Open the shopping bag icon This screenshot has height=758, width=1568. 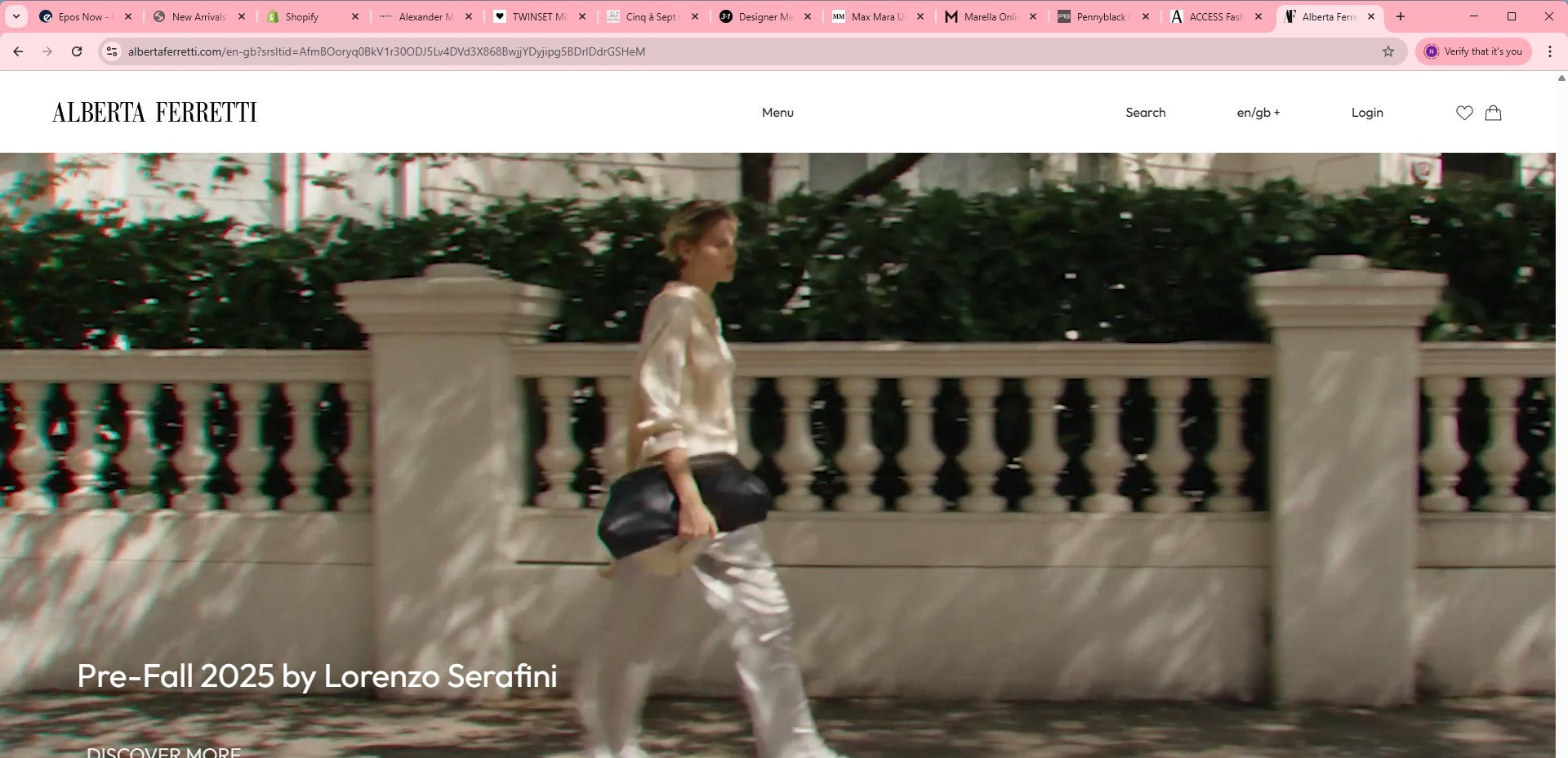tap(1493, 113)
